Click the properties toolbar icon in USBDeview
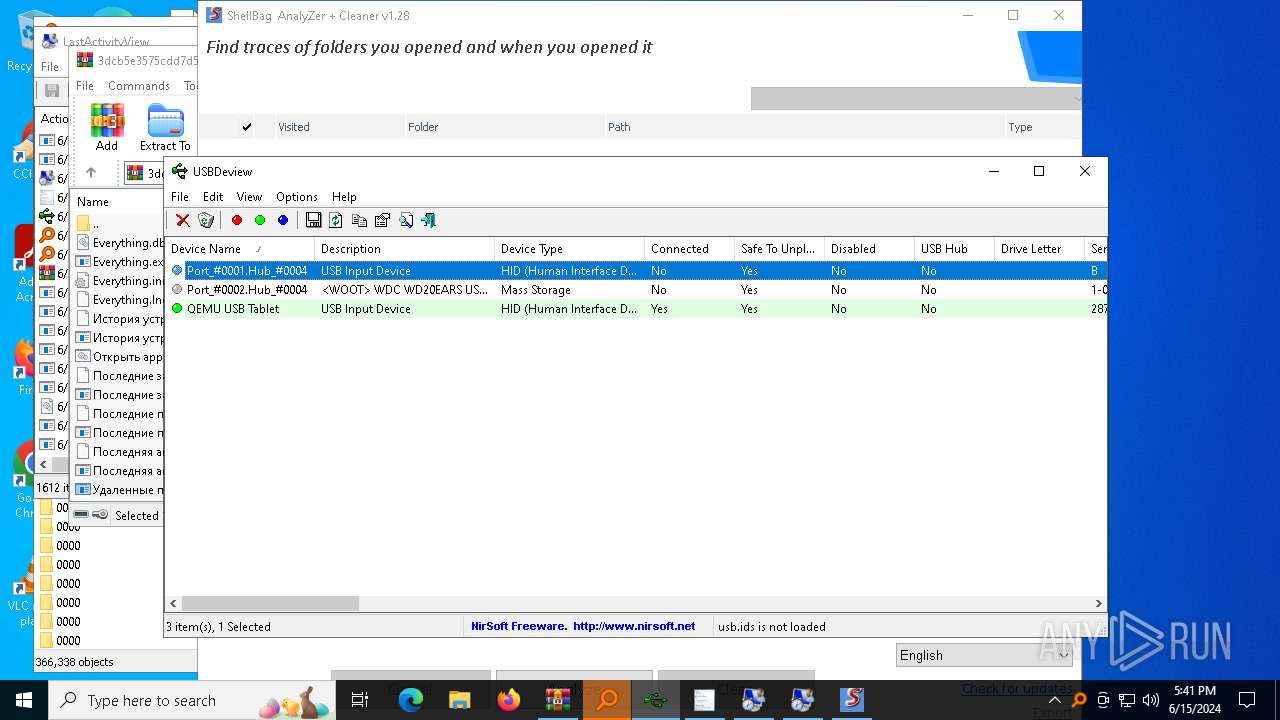Image resolution: width=1280 pixels, height=720 pixels. click(382, 220)
